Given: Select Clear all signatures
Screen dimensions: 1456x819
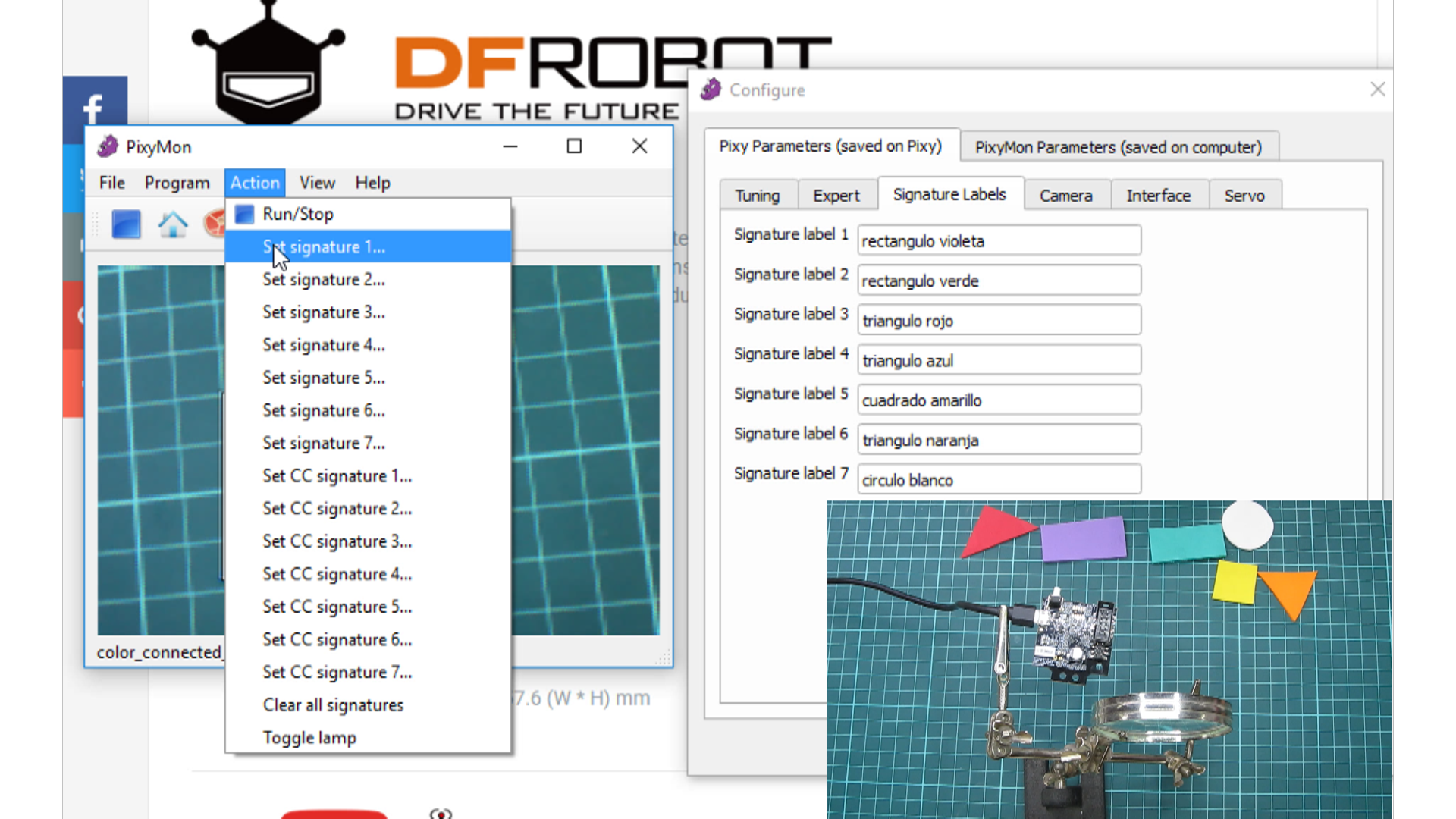Looking at the screenshot, I should click(x=333, y=705).
